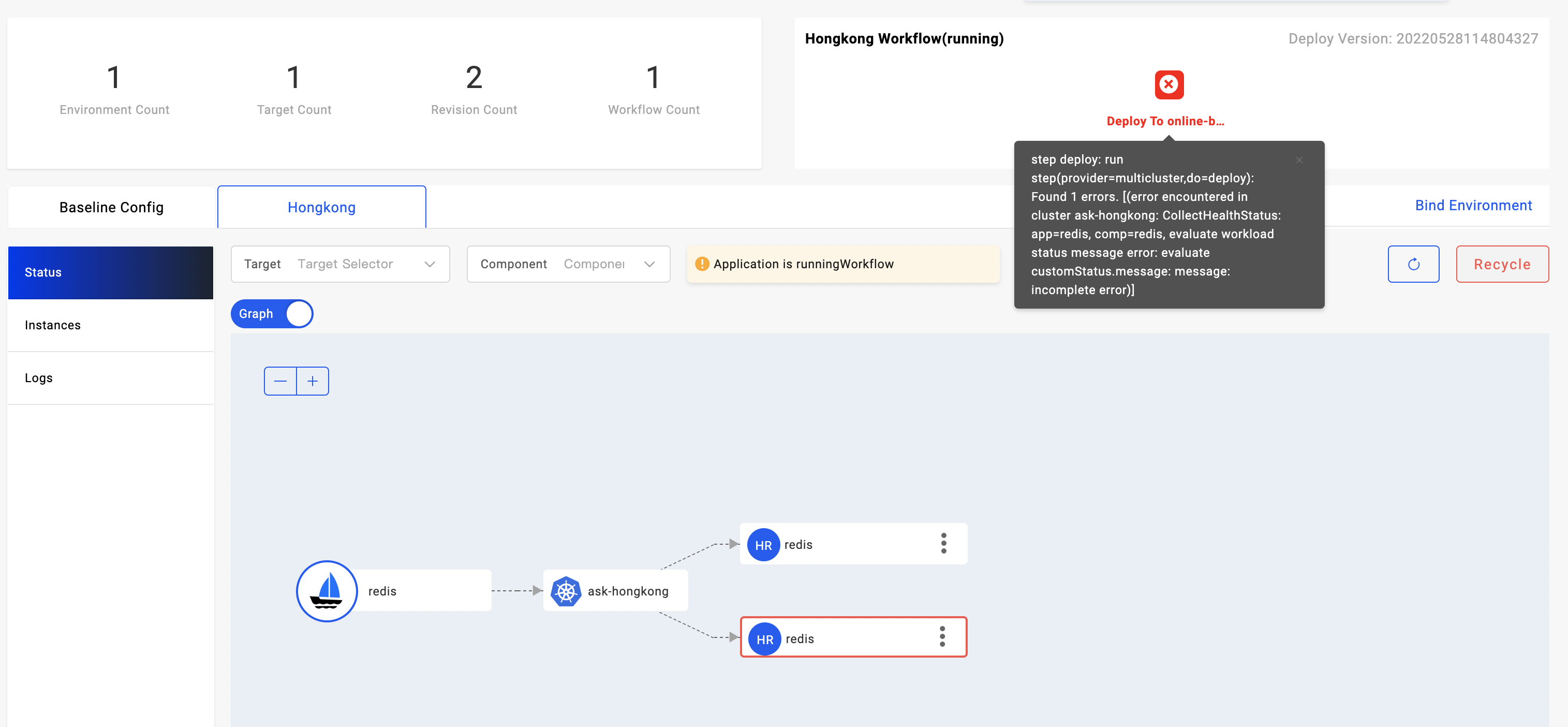Click the red-bordered HR redis badge
The width and height of the screenshot is (1568, 727).
(x=764, y=639)
